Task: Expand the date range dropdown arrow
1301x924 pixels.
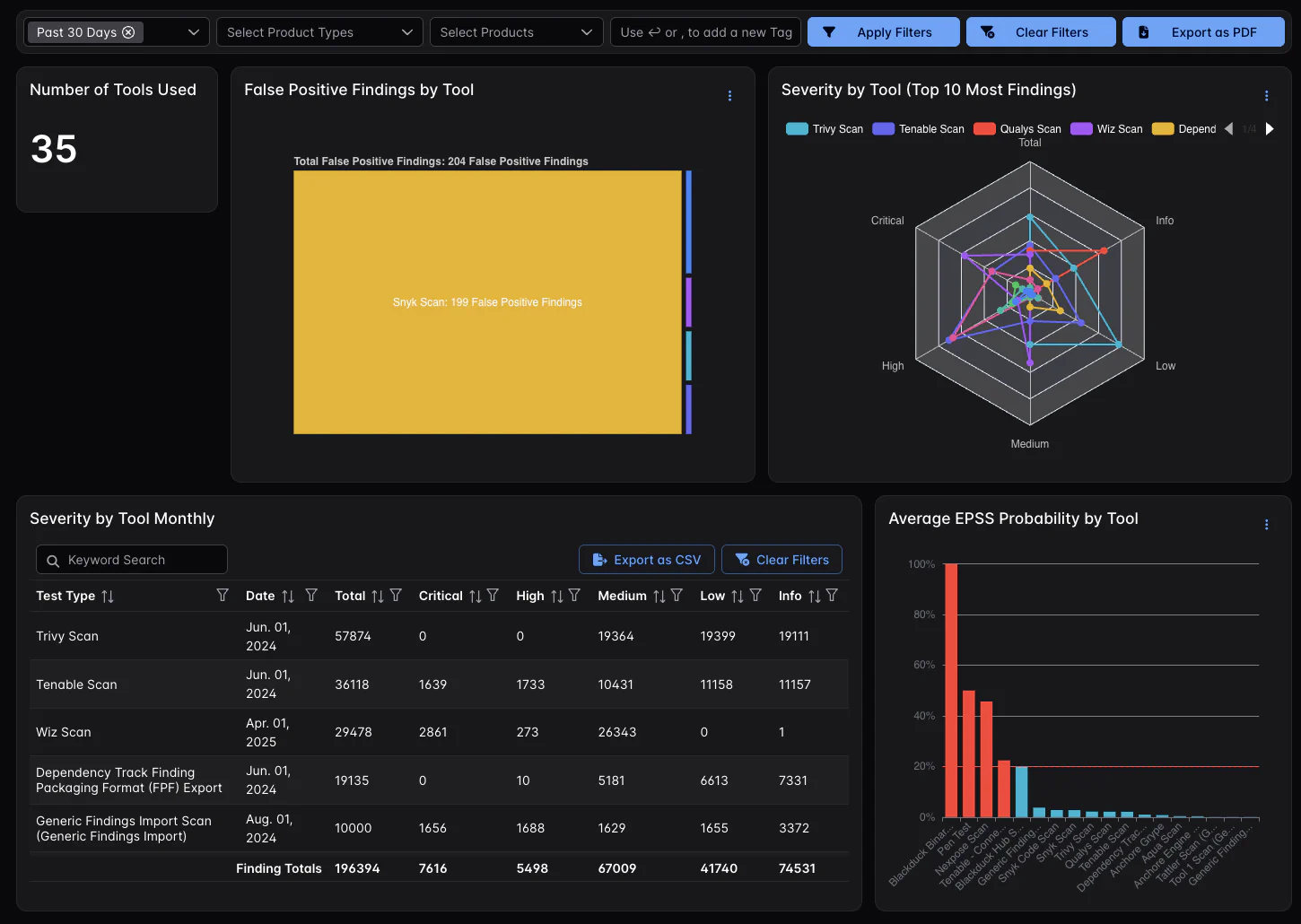Action: (193, 32)
